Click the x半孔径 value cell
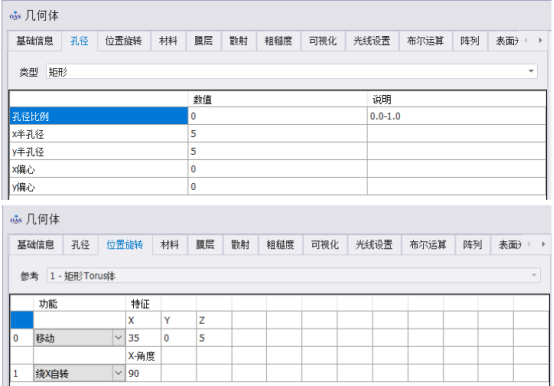Image resolution: width=554 pixels, height=386 pixels. pyautogui.click(x=277, y=134)
